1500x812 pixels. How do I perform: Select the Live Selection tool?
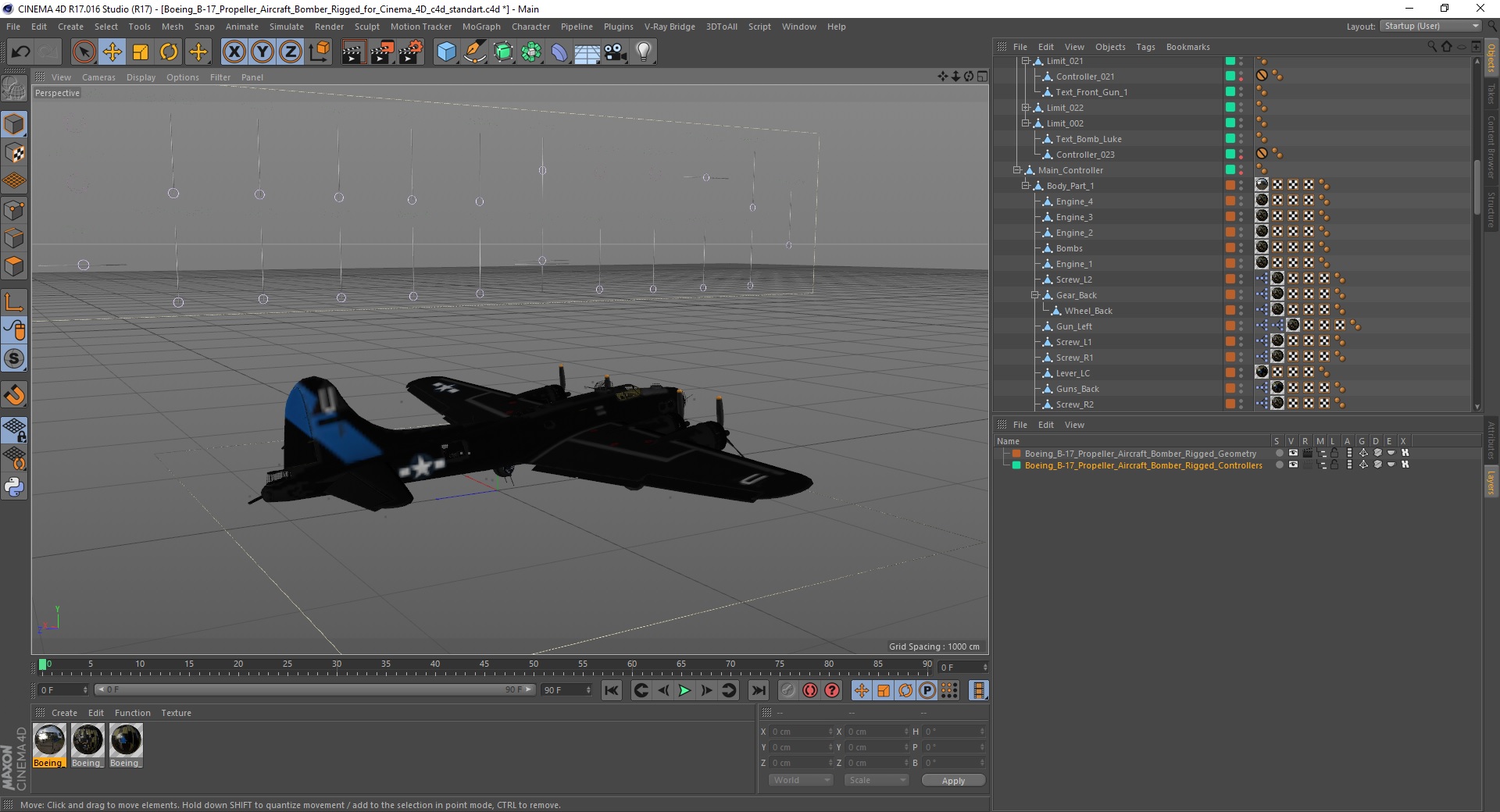coord(84,52)
